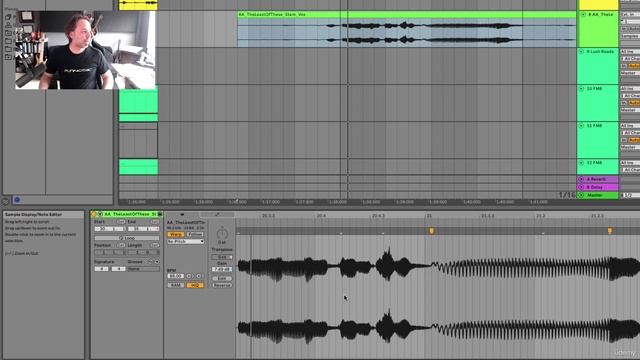
Task: Toggle Auto monitor on 10 FM8 track
Action: pos(634,103)
